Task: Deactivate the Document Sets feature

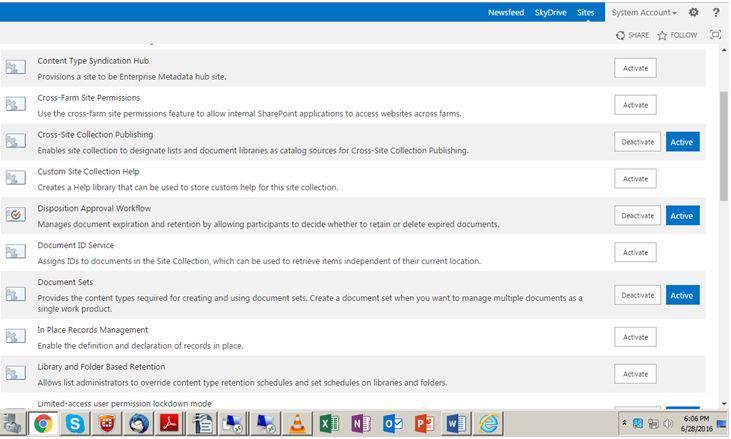Action: (x=637, y=295)
